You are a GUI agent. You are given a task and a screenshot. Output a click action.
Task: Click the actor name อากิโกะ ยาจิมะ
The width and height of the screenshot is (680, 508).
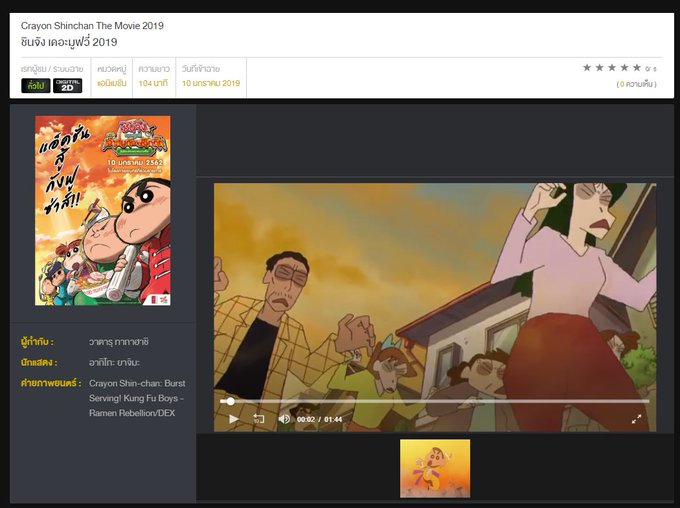coord(114,362)
